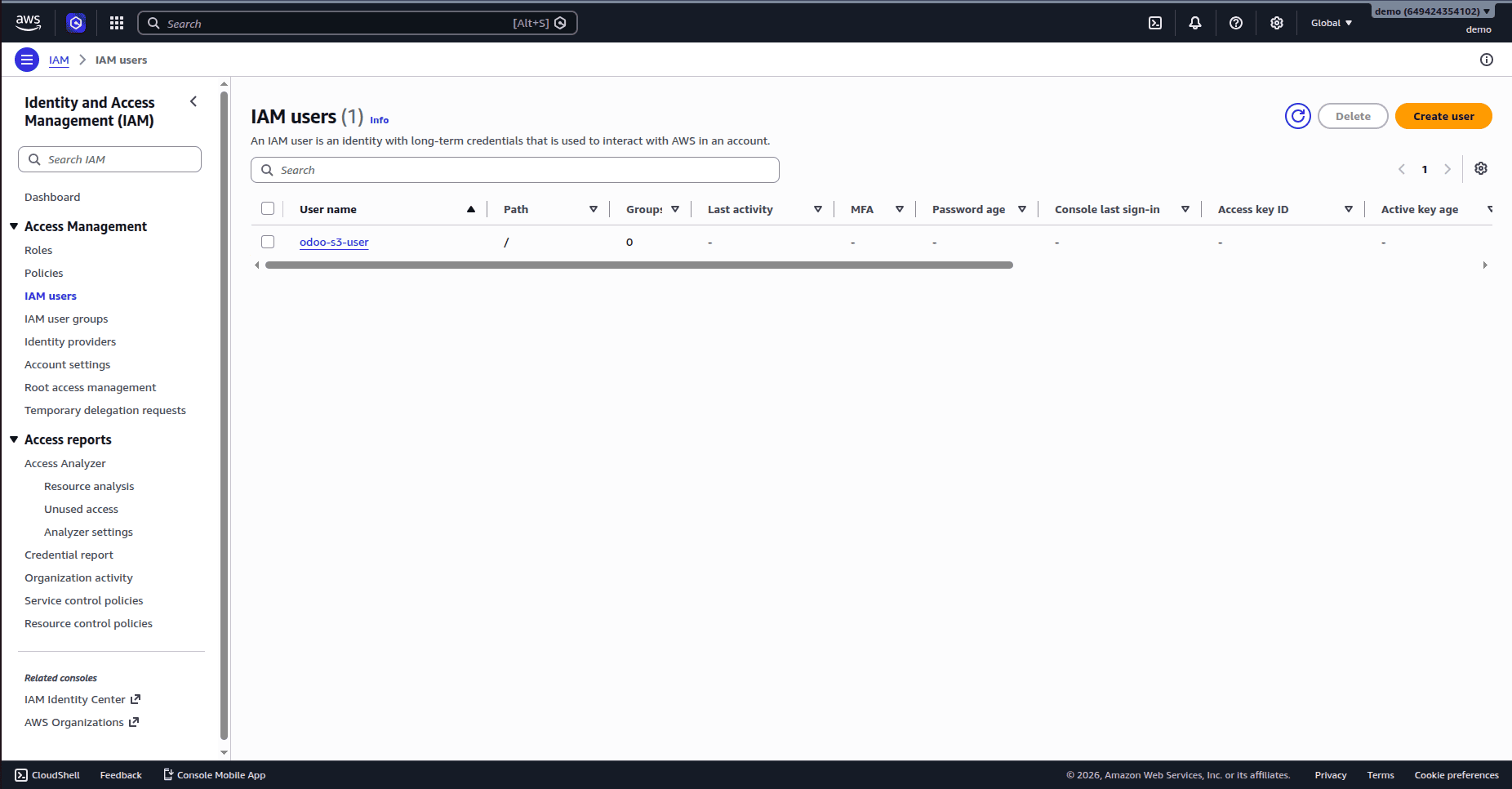Open table preferences gear icon
The height and width of the screenshot is (789, 1512).
(x=1481, y=168)
